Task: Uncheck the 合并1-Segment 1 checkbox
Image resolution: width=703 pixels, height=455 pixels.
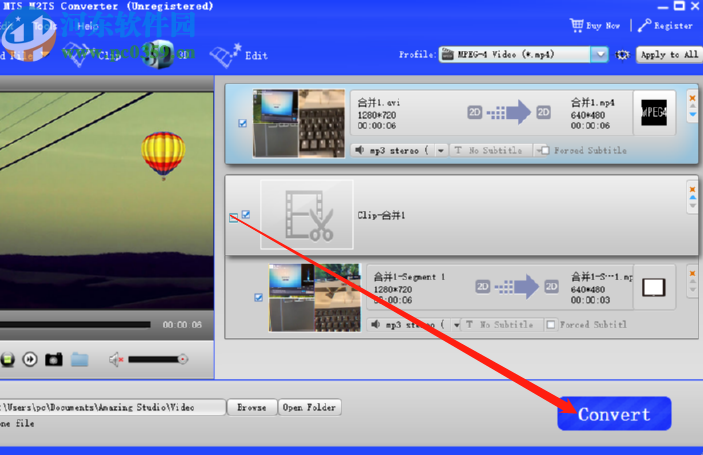Action: pos(258,297)
